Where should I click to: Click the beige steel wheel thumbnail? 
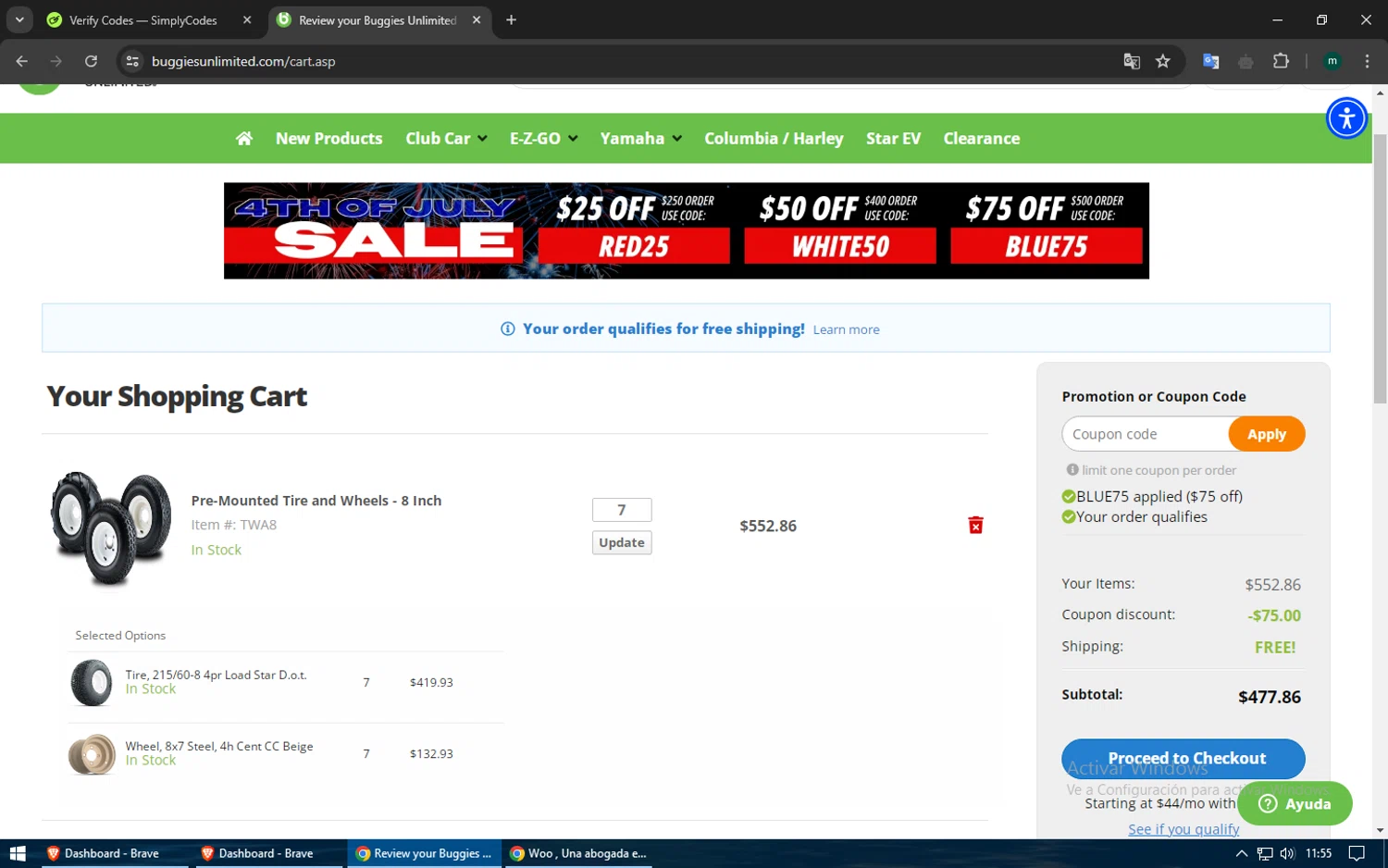[x=92, y=754]
